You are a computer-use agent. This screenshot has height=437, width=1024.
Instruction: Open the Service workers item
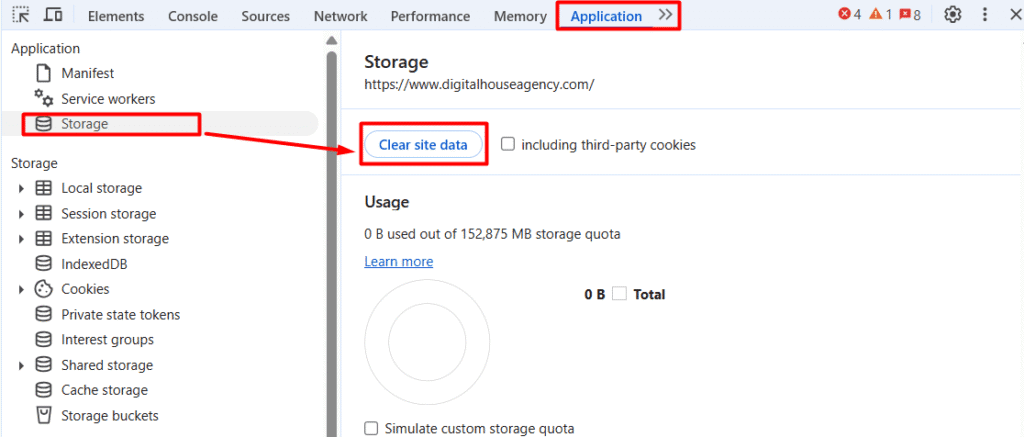pos(108,99)
